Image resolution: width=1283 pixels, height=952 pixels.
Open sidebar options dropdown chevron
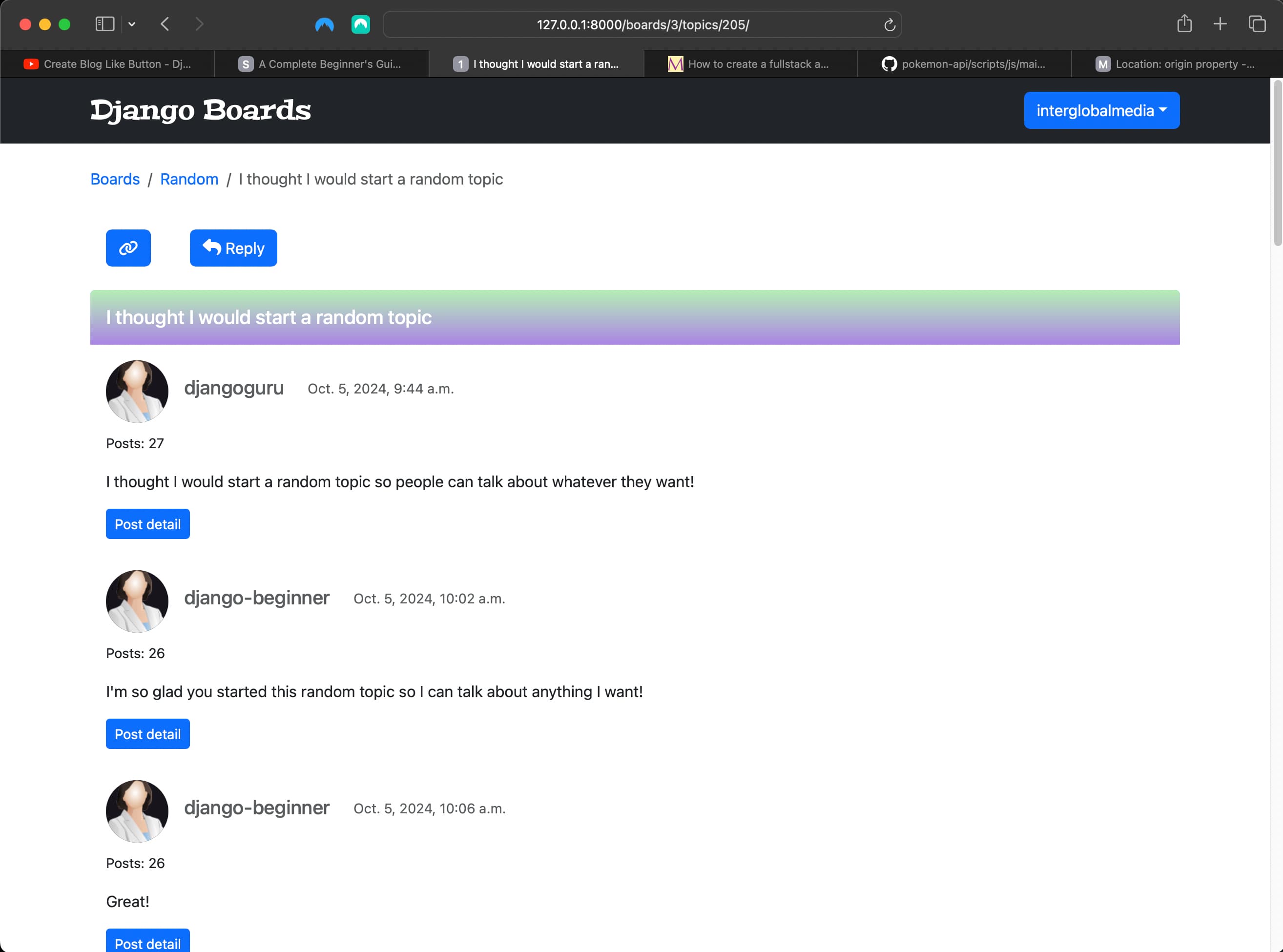132,24
